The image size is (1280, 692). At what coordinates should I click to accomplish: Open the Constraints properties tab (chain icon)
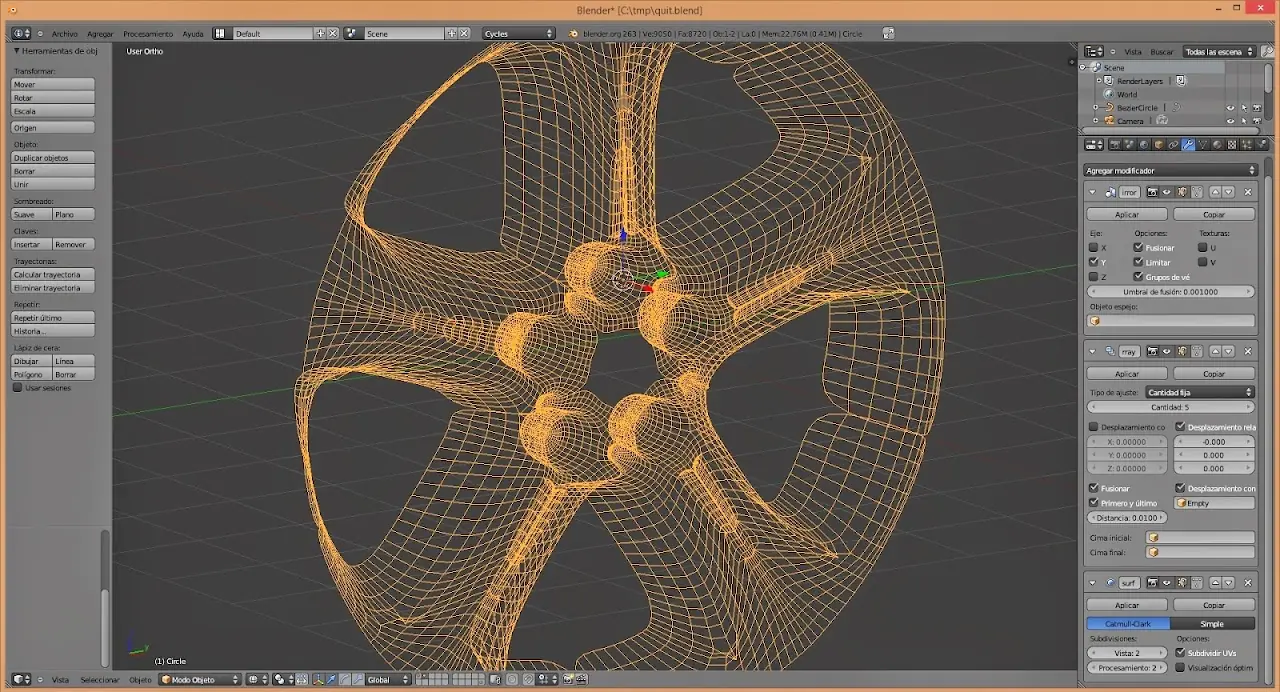1173,144
